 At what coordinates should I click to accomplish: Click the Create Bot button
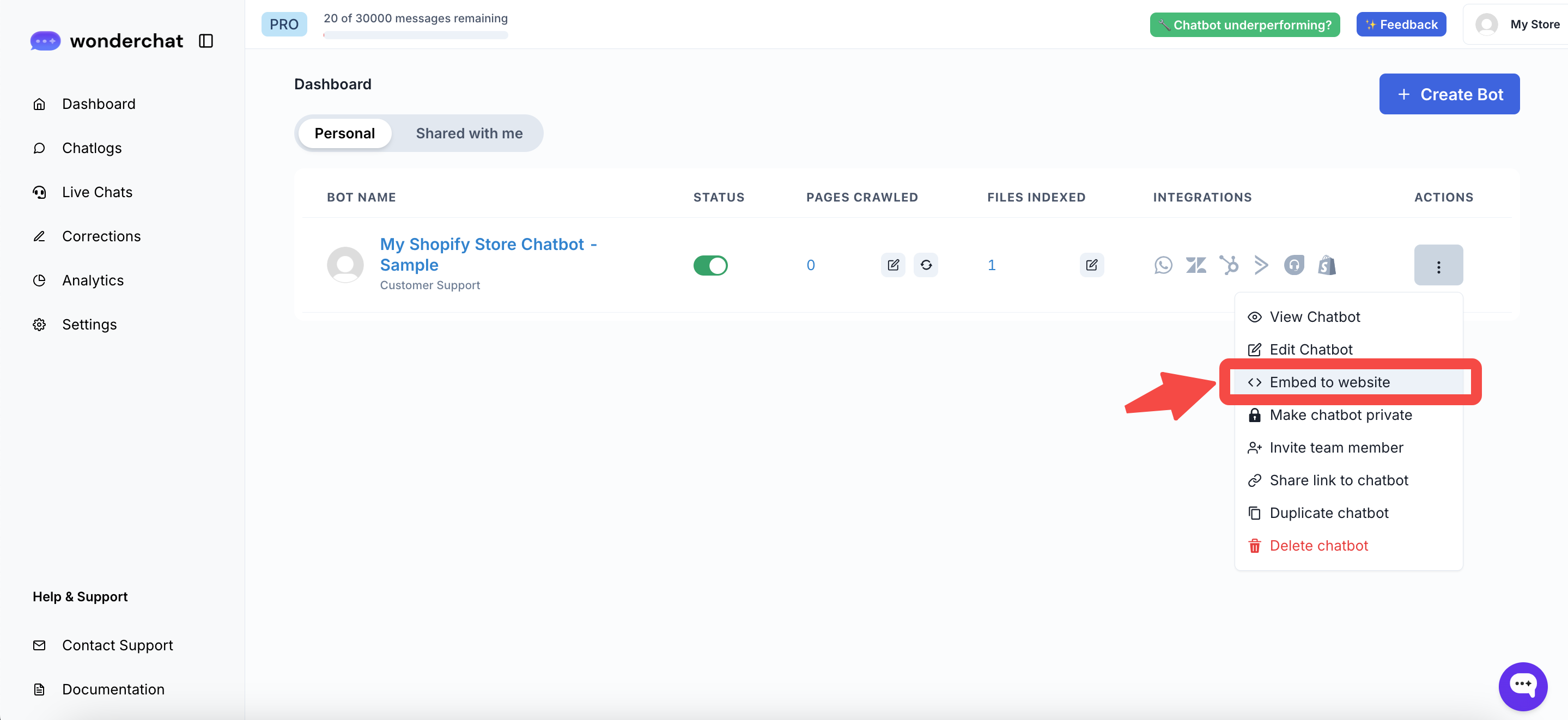1449,94
